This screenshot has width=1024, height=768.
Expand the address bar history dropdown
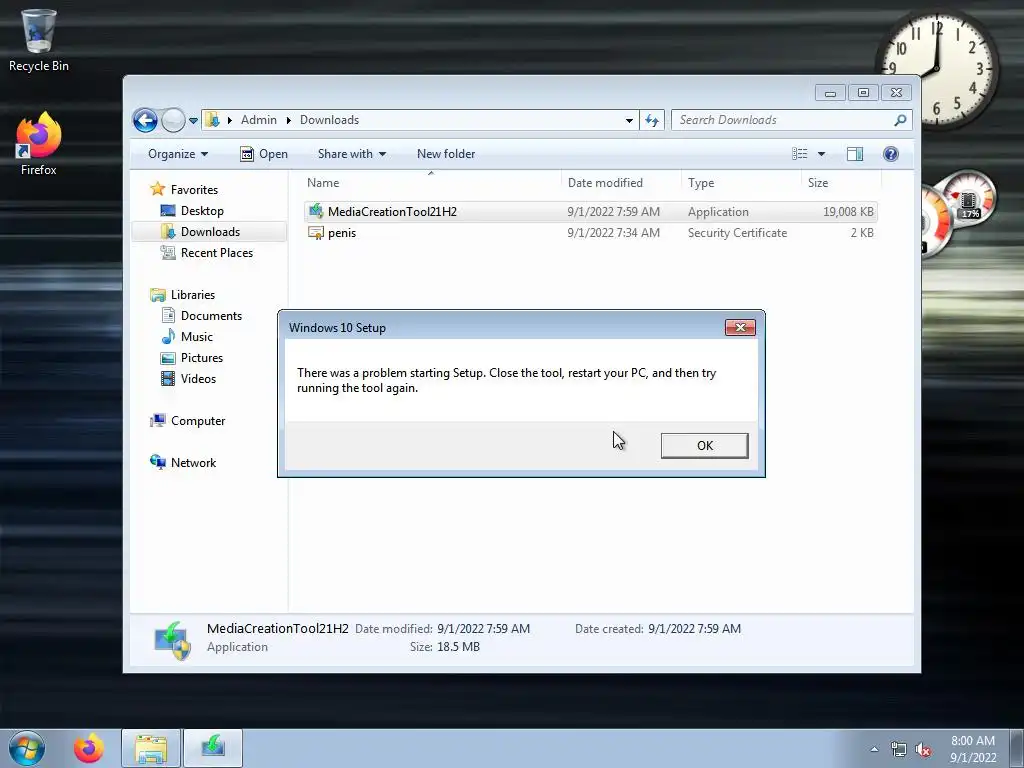pyautogui.click(x=629, y=120)
